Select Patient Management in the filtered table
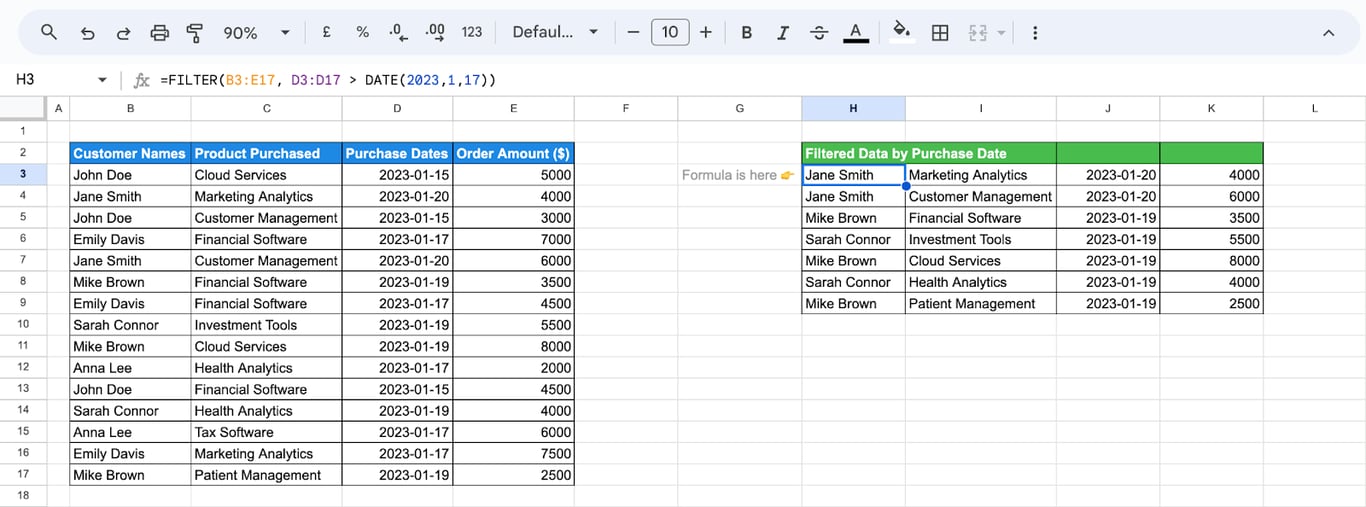 [x=980, y=304]
